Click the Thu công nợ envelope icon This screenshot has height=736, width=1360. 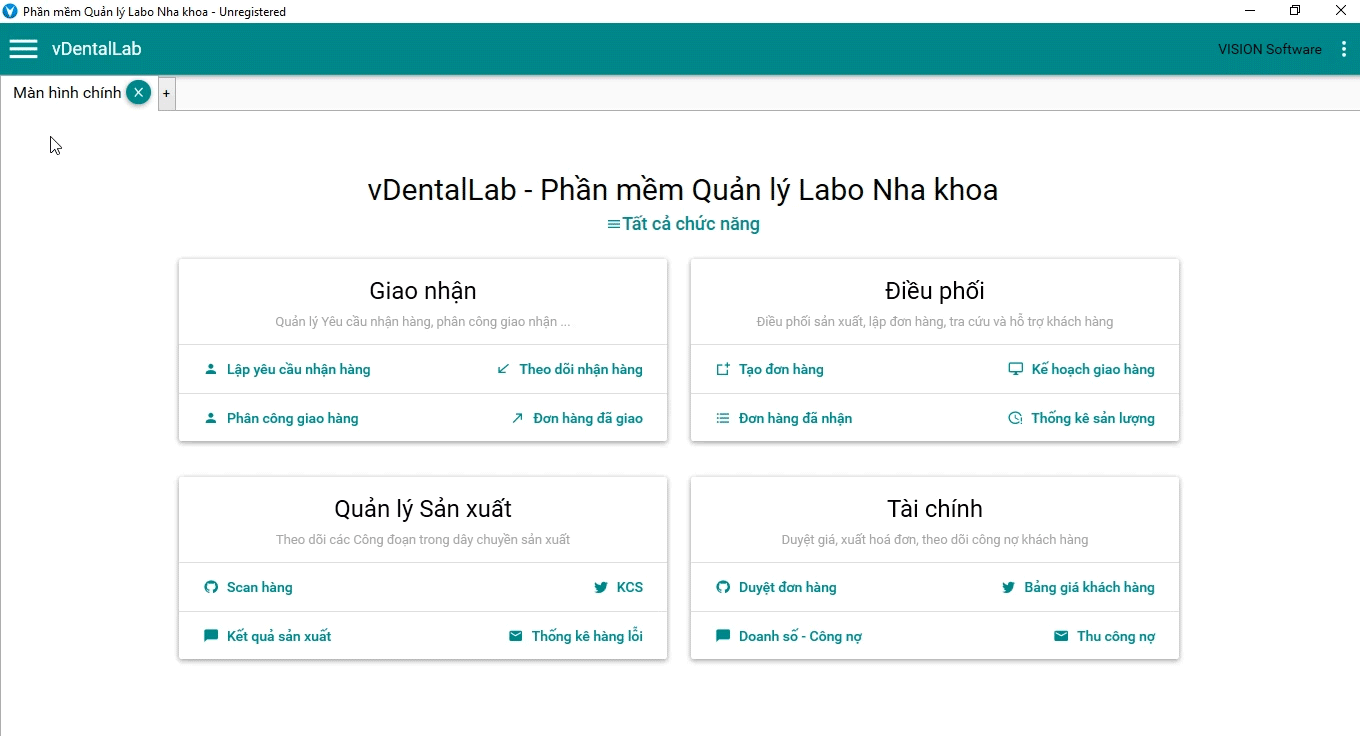pos(1061,636)
